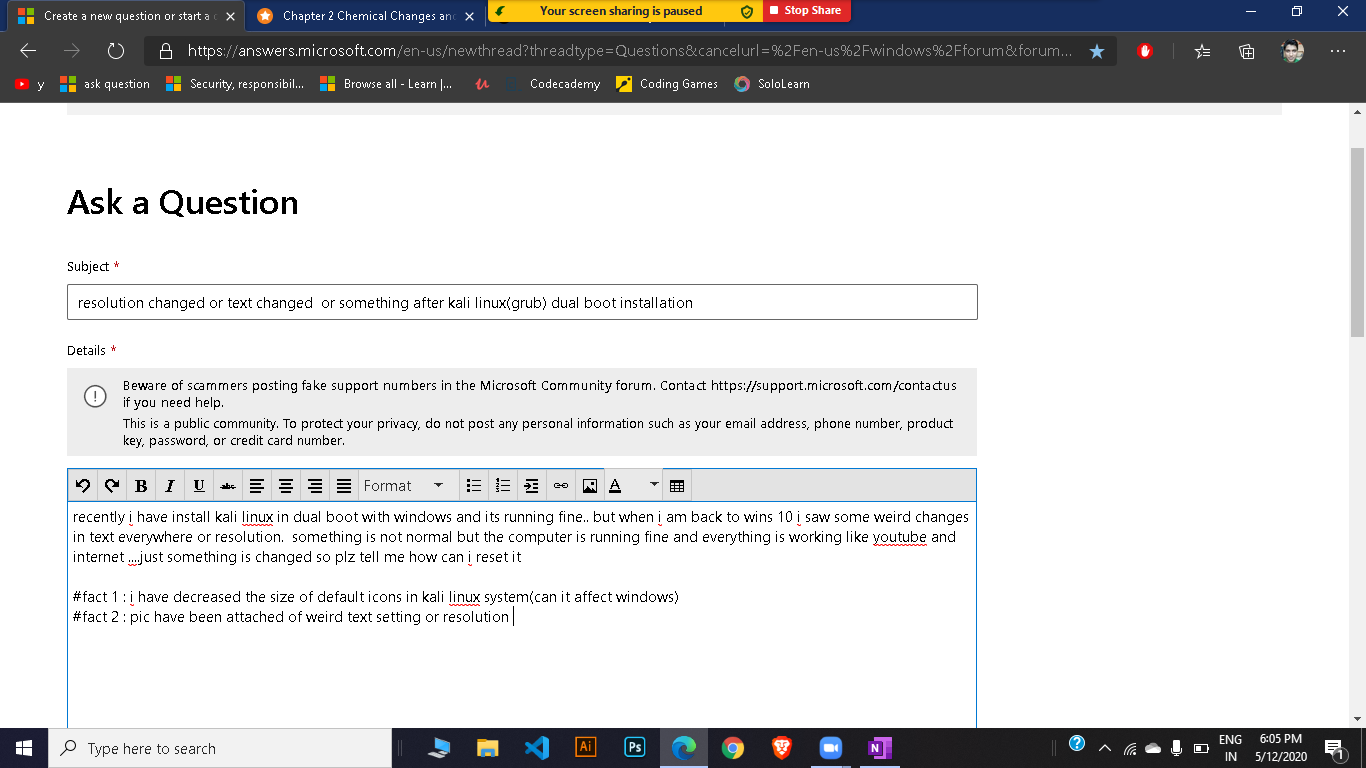1366x768 pixels.
Task: Insert a table
Action: 677,486
